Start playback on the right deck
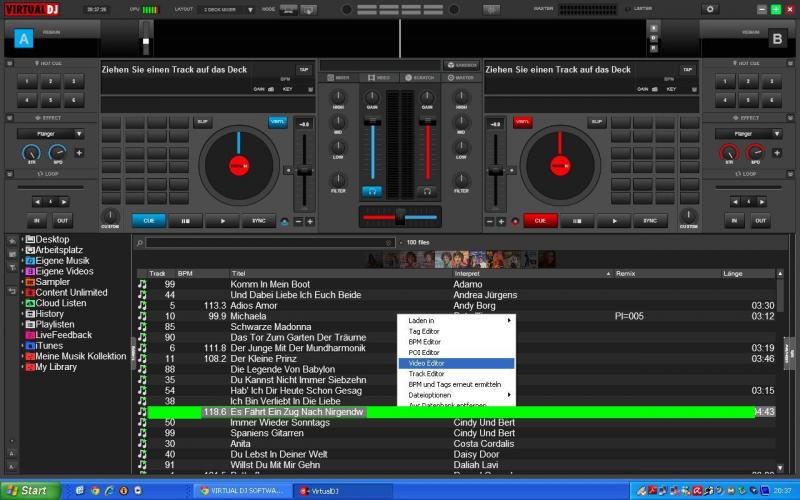The height and width of the screenshot is (500, 800). pyautogui.click(x=614, y=221)
